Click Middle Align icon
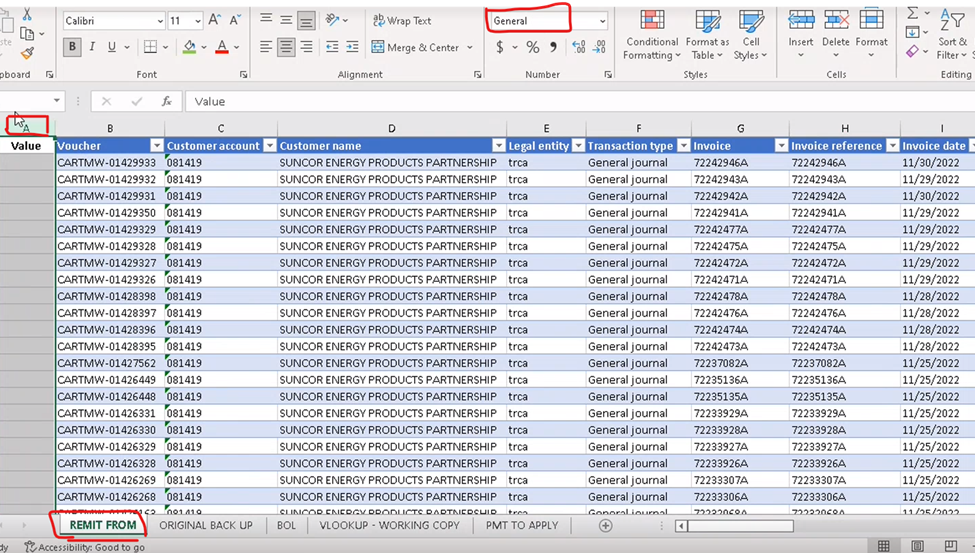 286,20
